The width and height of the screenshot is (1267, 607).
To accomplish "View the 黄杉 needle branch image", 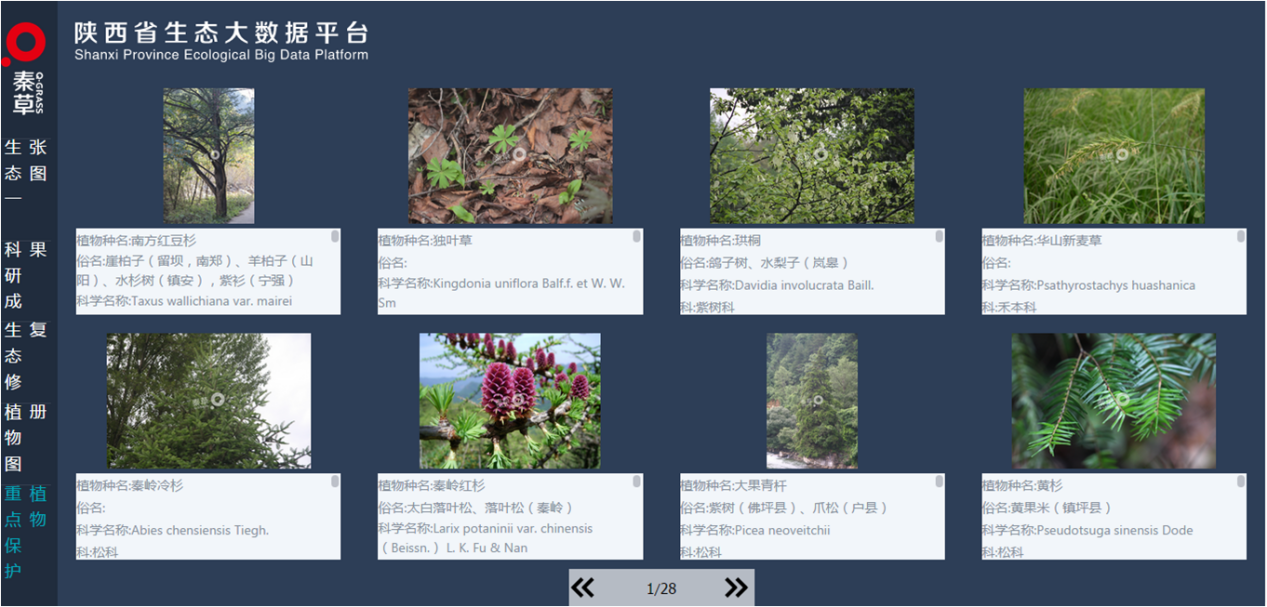I will pos(1114,401).
